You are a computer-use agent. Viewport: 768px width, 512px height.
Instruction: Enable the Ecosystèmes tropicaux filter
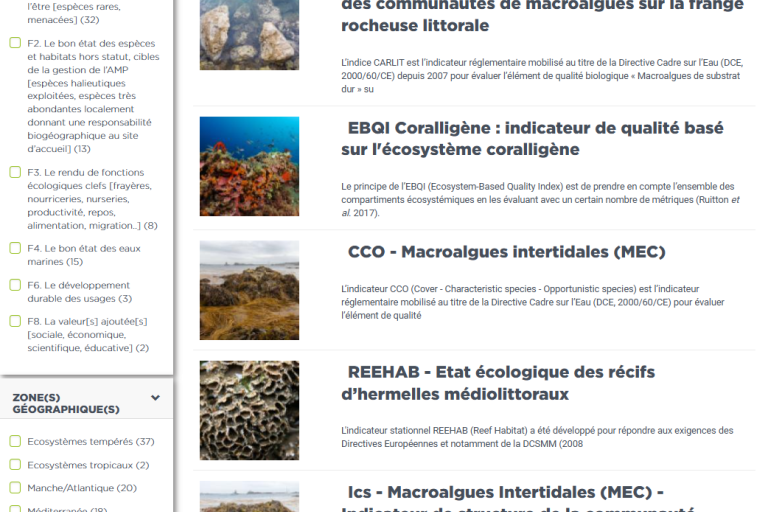(15, 464)
